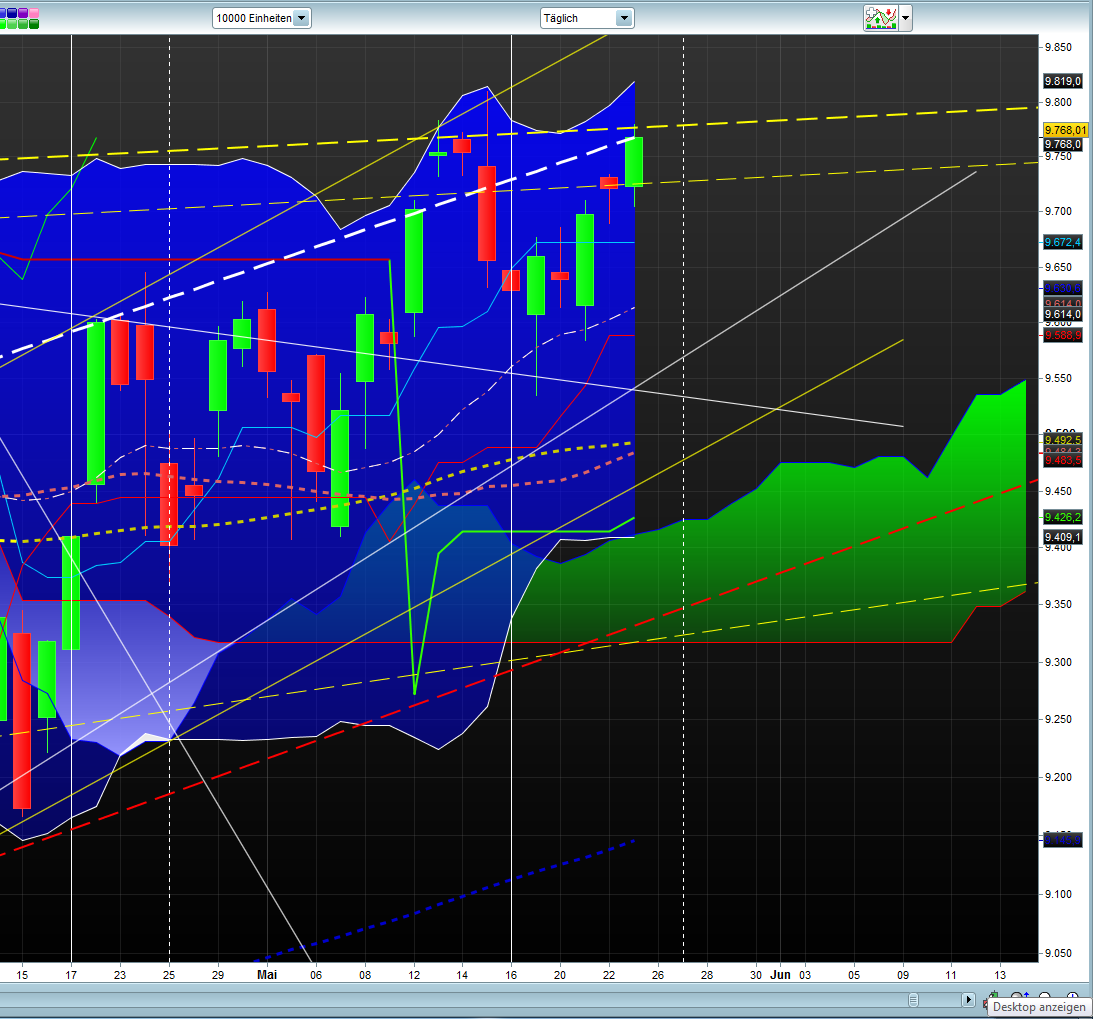Select the purple color scheme square
Viewport: 1093px width, 1019px height.
pyautogui.click(x=23, y=13)
